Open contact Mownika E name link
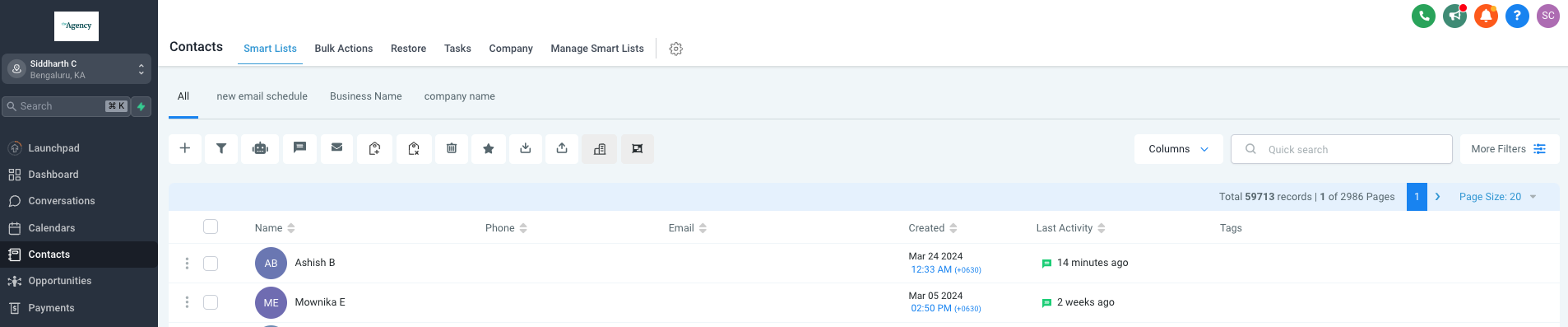The height and width of the screenshot is (327, 1568). (320, 302)
